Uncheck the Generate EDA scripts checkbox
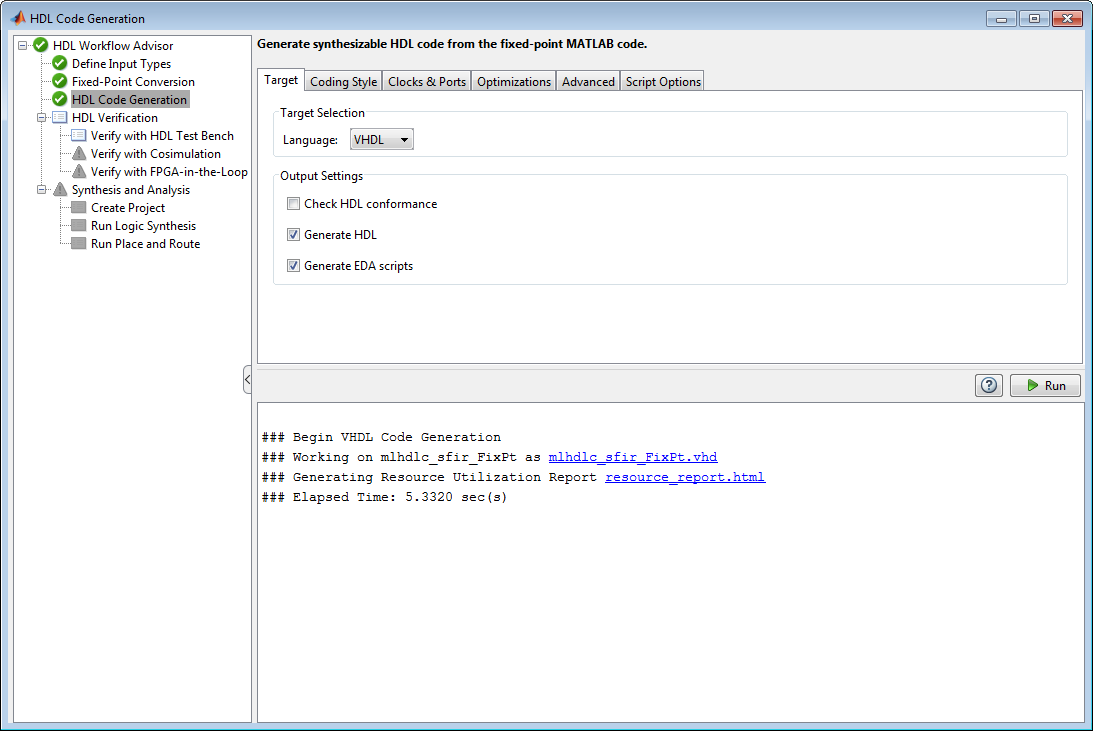This screenshot has height=731, width=1093. 293,266
